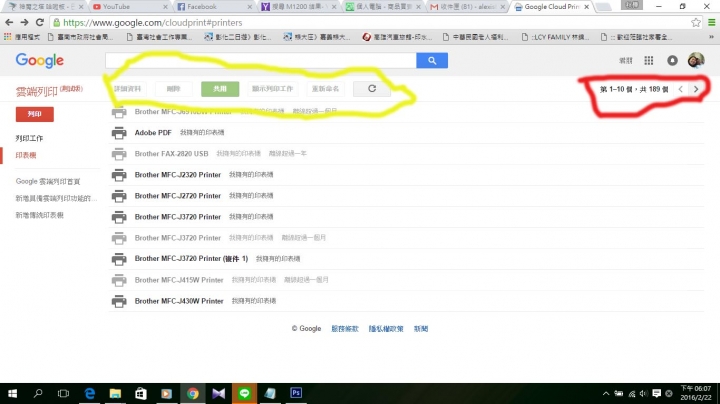Viewport: 720px width, 404px height.
Task: Open the 隱私權政策 privacy policy footer link
Action: [386, 329]
